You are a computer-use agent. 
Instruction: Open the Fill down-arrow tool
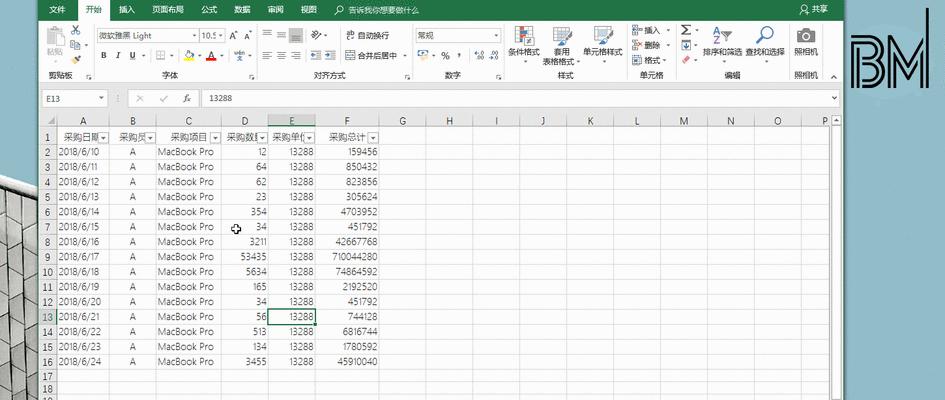pos(686,45)
